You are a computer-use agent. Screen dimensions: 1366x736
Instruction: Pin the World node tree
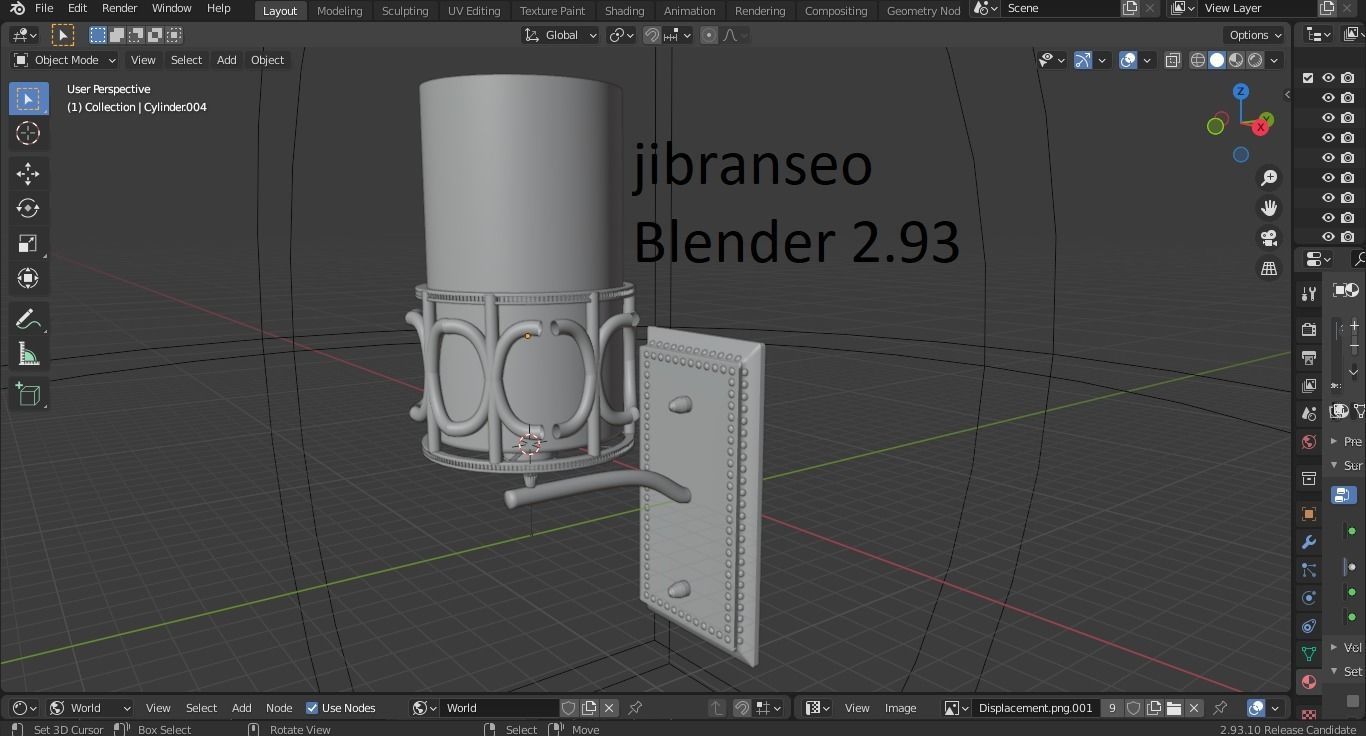(635, 708)
